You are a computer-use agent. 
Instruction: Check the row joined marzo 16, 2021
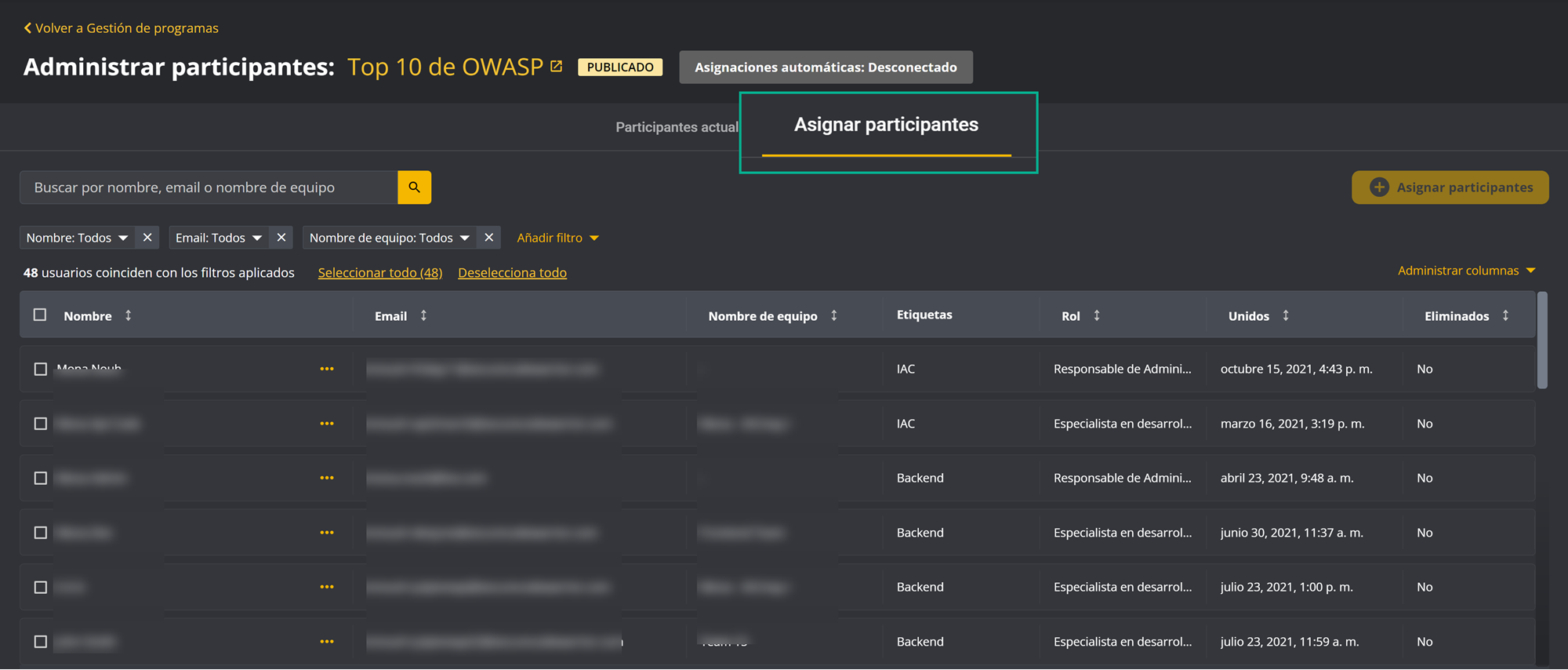click(x=41, y=424)
